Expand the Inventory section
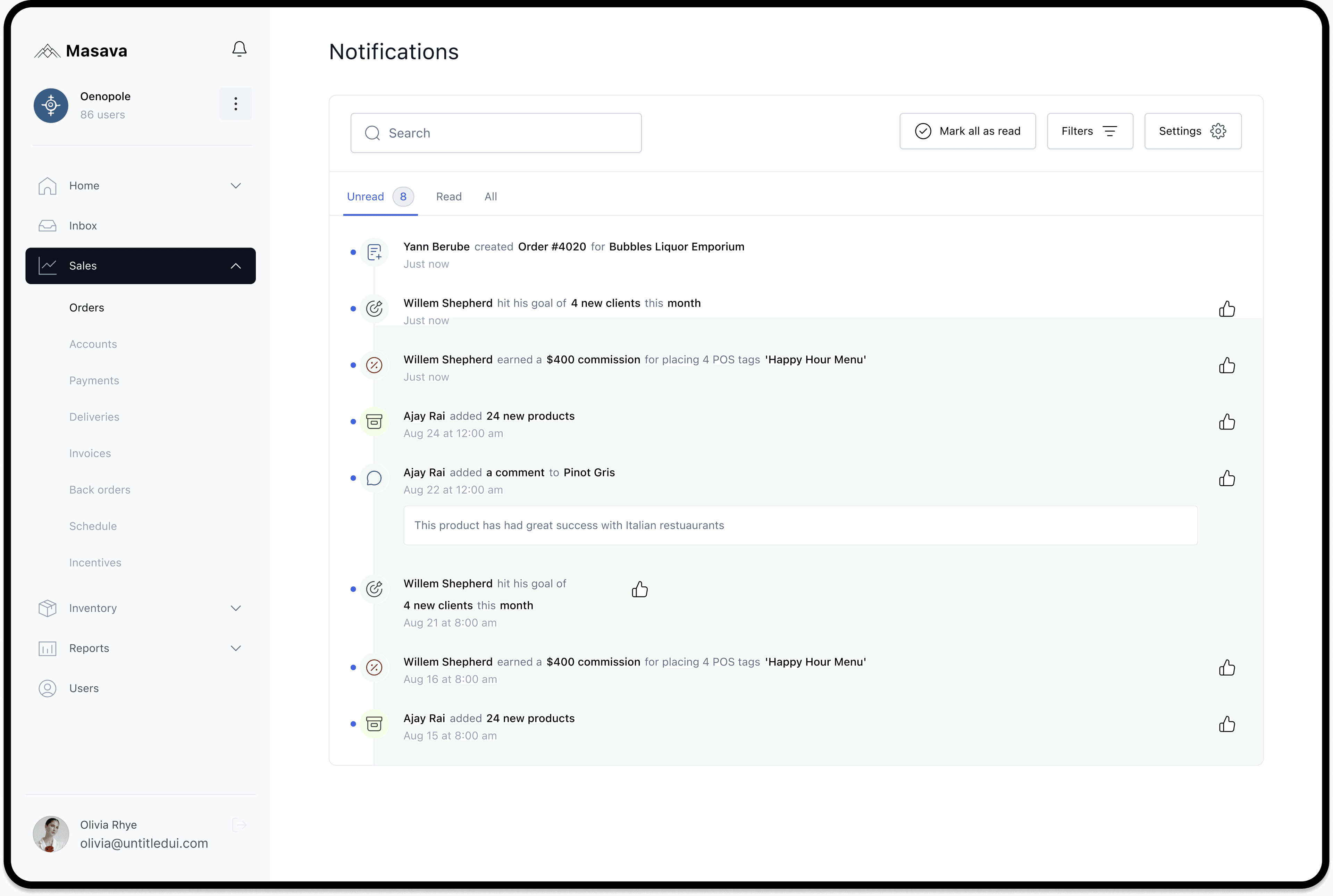The width and height of the screenshot is (1333, 896). point(235,608)
